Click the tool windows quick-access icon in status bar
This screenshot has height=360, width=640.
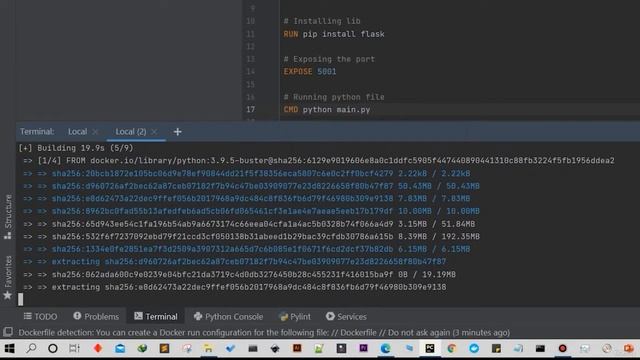coord(8,332)
